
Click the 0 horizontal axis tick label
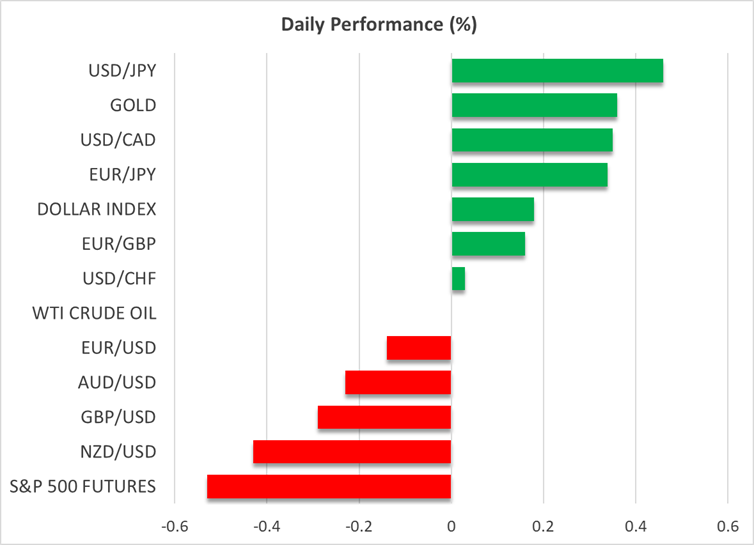[451, 526]
